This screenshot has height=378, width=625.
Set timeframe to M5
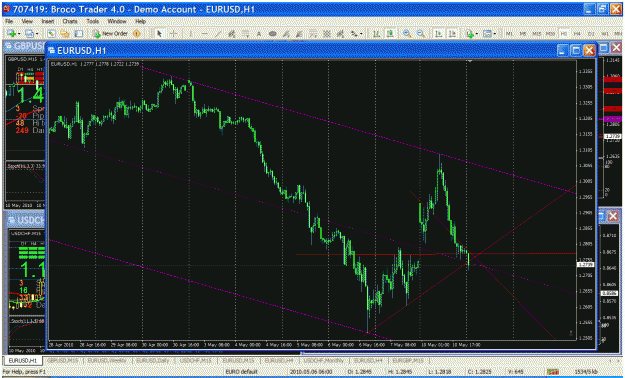pyautogui.click(x=523, y=34)
